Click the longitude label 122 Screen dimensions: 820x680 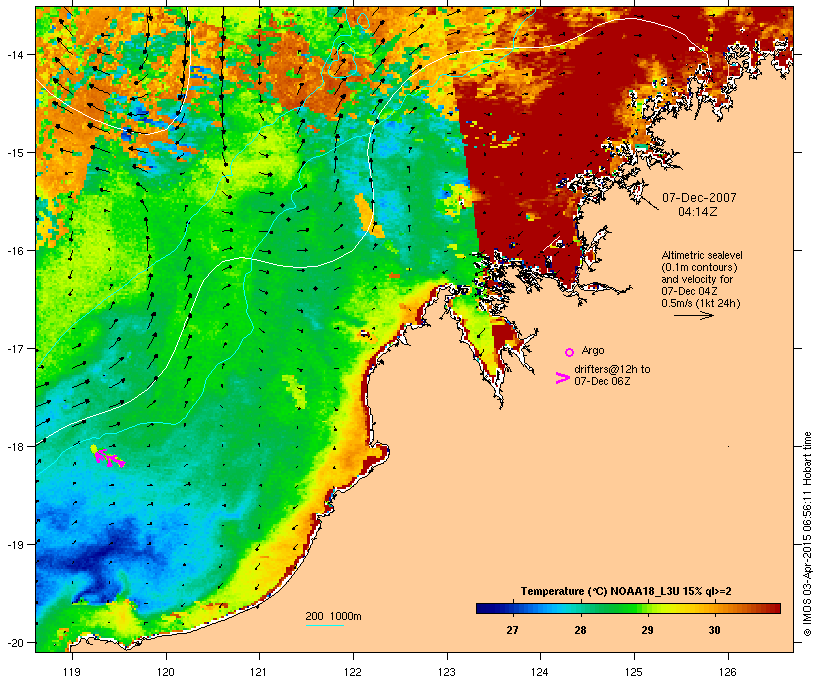pos(353,672)
